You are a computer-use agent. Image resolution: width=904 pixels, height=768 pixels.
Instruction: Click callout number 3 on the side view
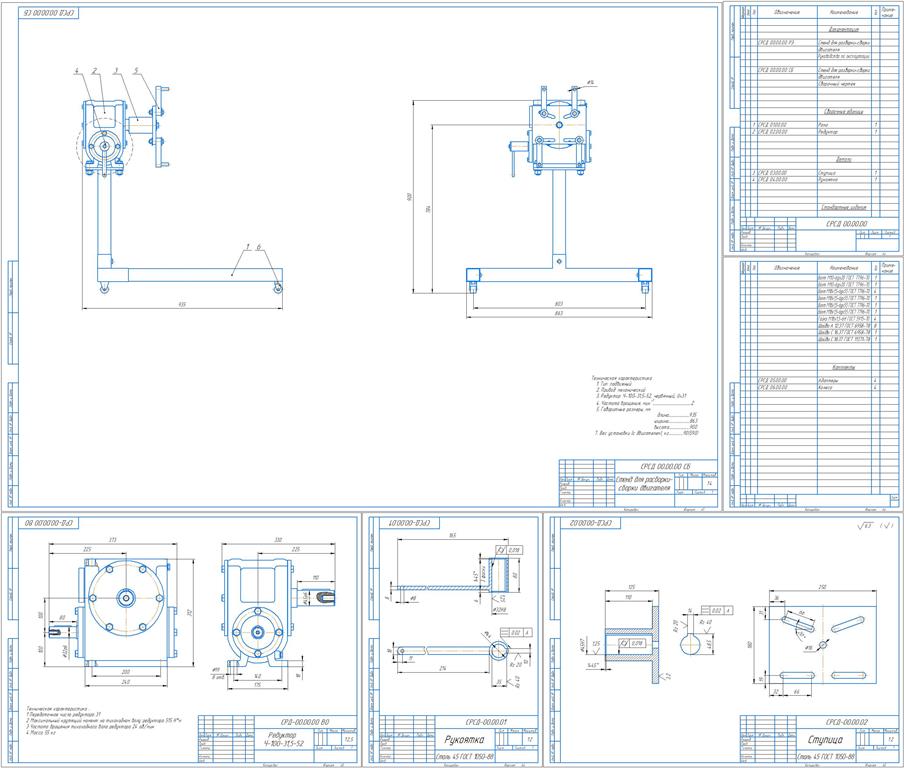click(x=115, y=71)
